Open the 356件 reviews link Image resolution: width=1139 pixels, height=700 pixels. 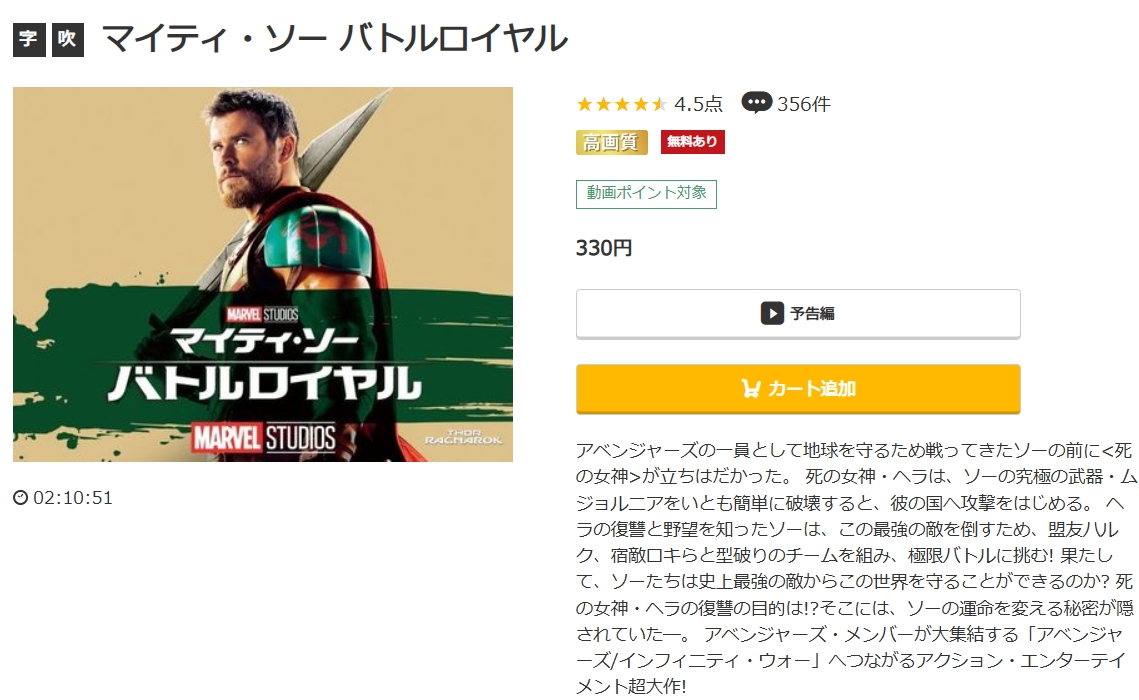click(x=803, y=105)
